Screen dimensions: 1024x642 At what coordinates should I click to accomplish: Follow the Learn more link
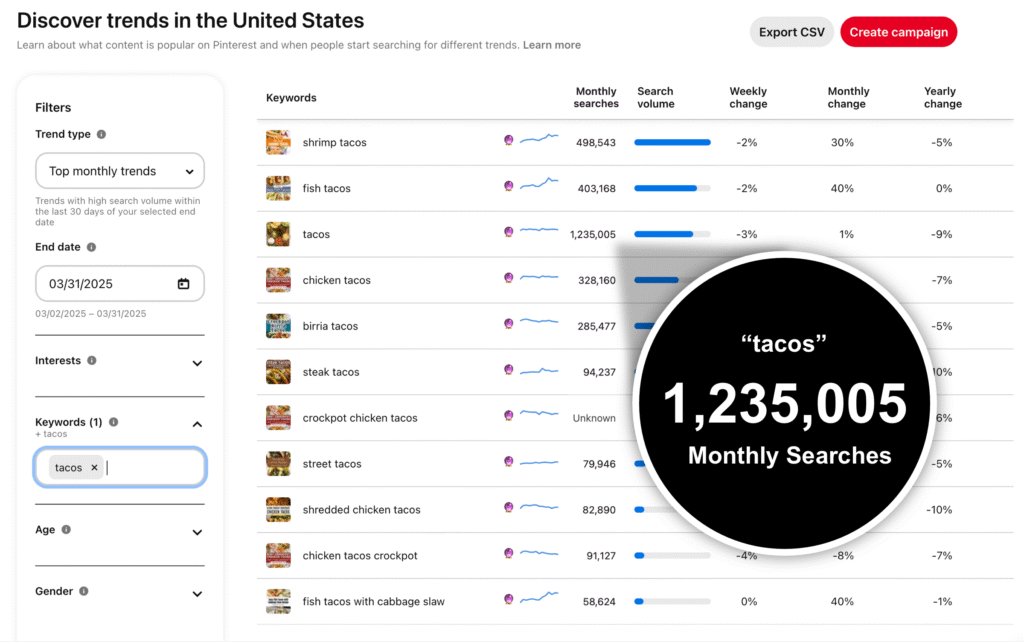point(551,45)
